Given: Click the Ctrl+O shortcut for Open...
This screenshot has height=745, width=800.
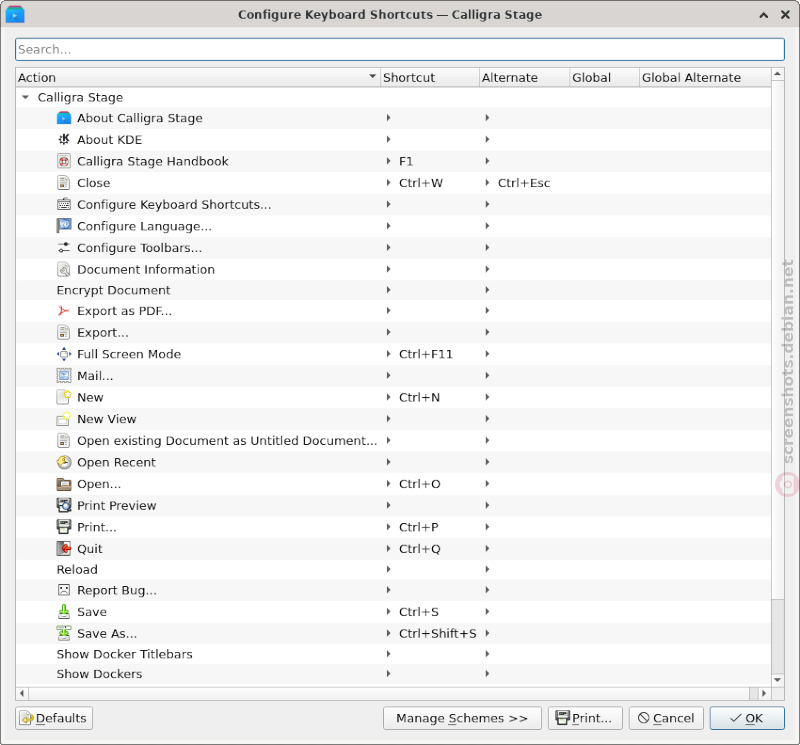Looking at the screenshot, I should (419, 484).
